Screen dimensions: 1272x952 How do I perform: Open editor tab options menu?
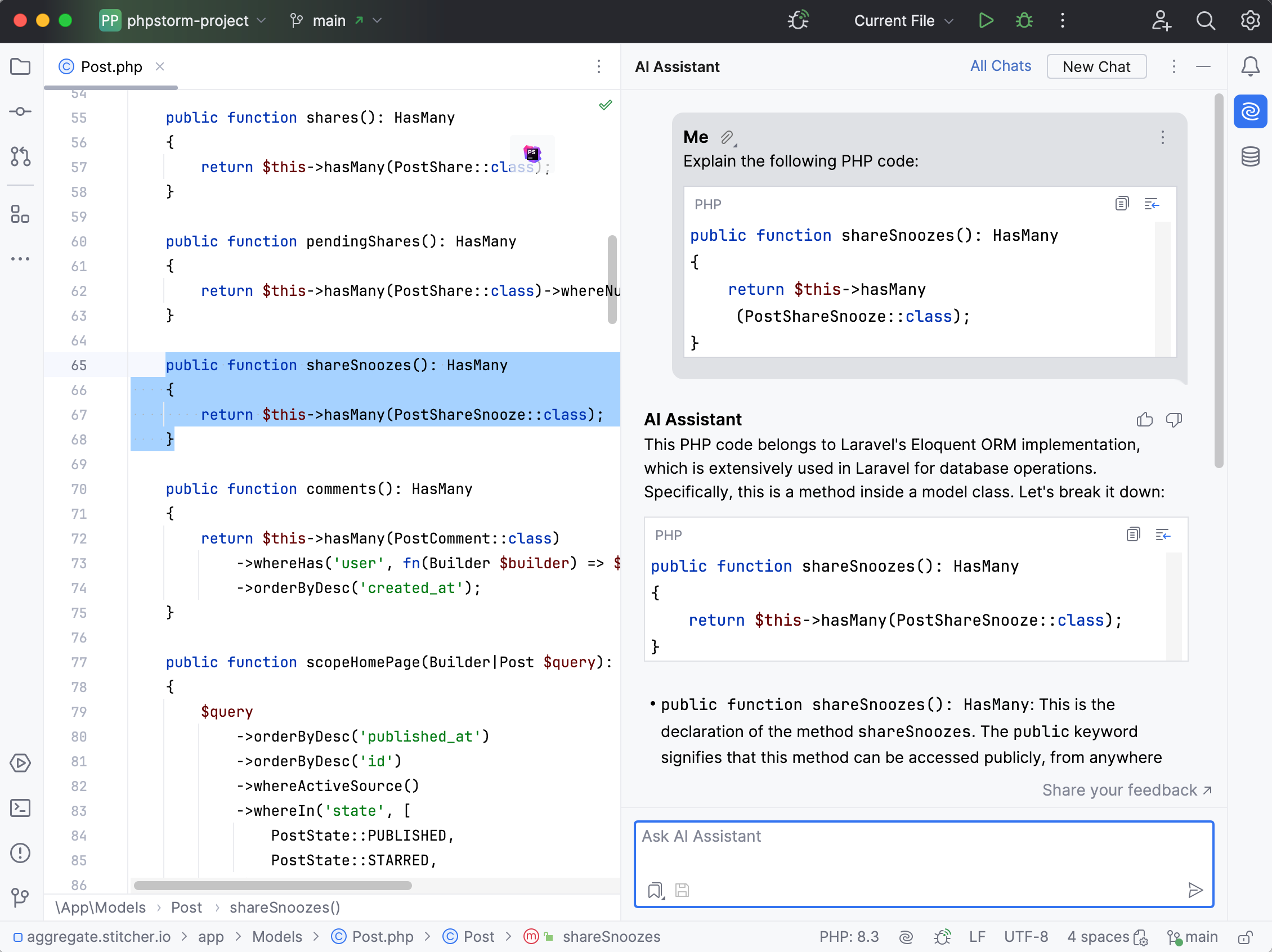[x=599, y=67]
